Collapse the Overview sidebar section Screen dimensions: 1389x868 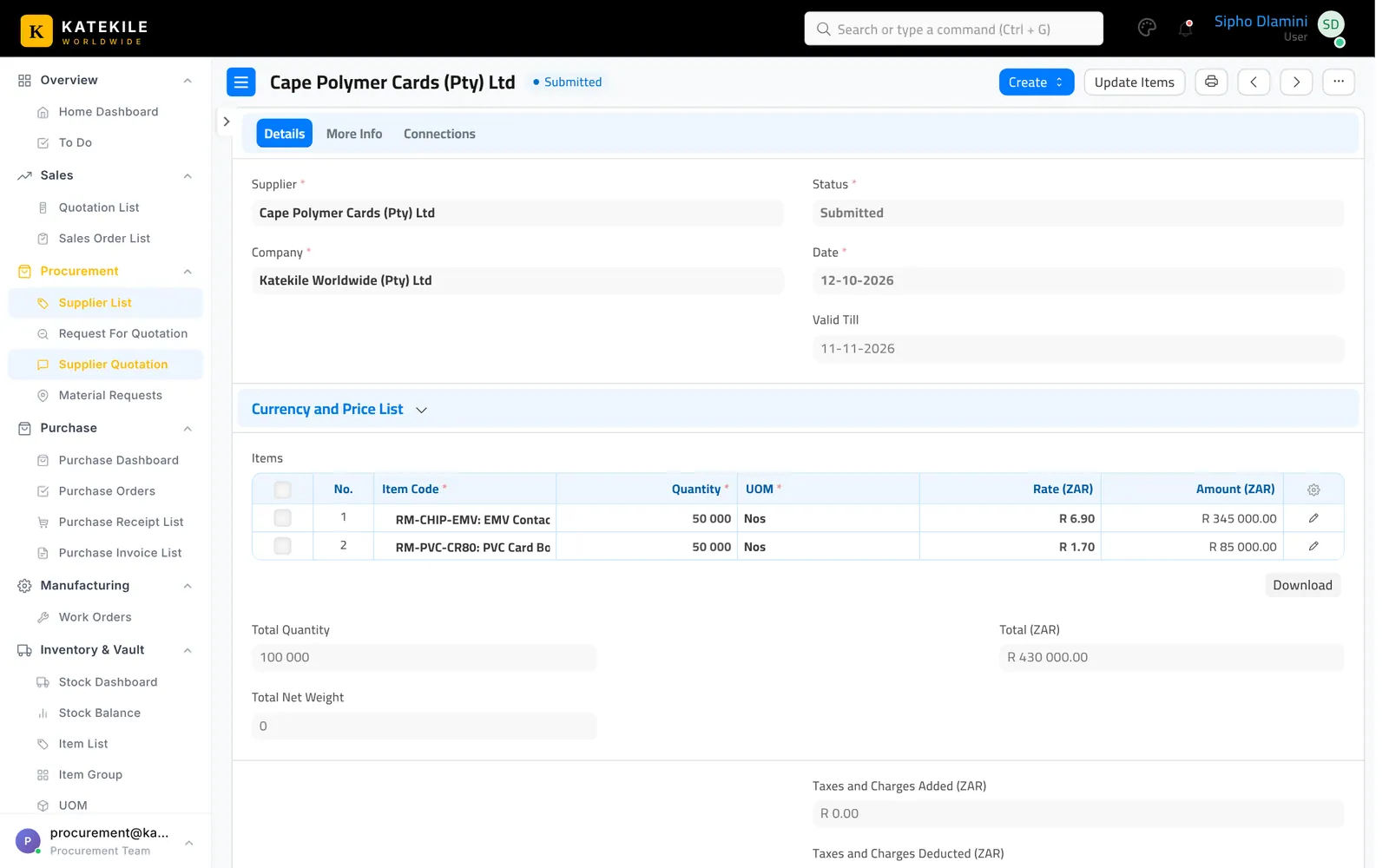coord(188,81)
